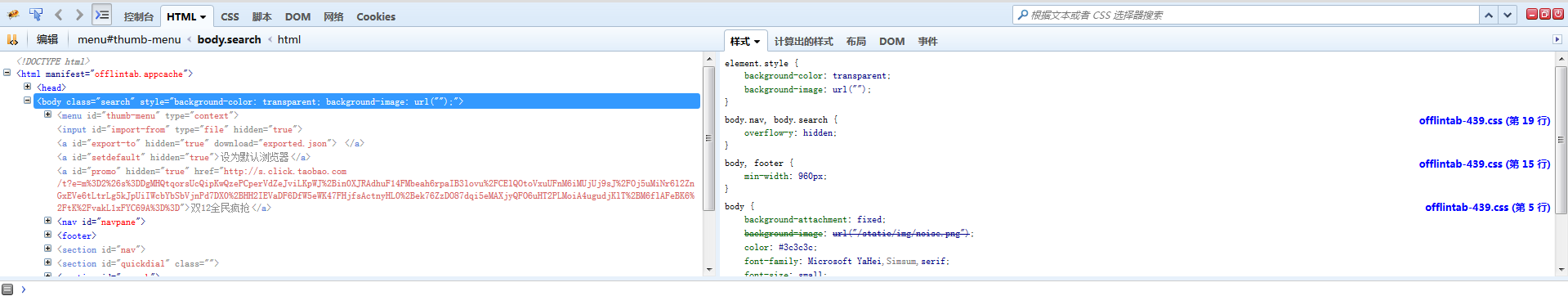Switch to the CSS tab
The height and width of the screenshot is (296, 1568).
[x=230, y=16]
